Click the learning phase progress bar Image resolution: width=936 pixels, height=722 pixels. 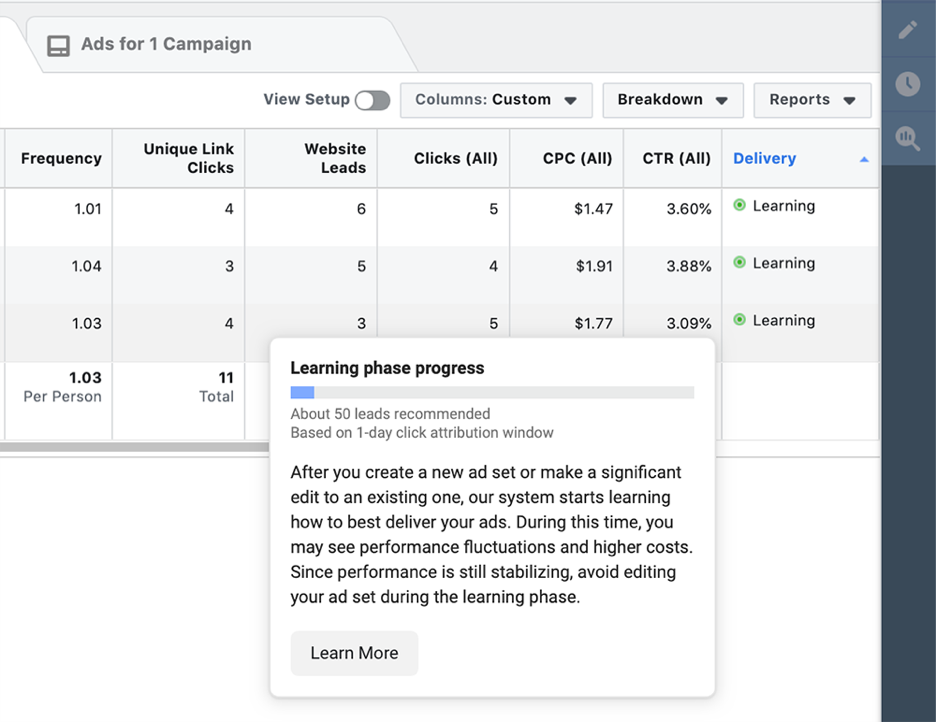(x=492, y=393)
